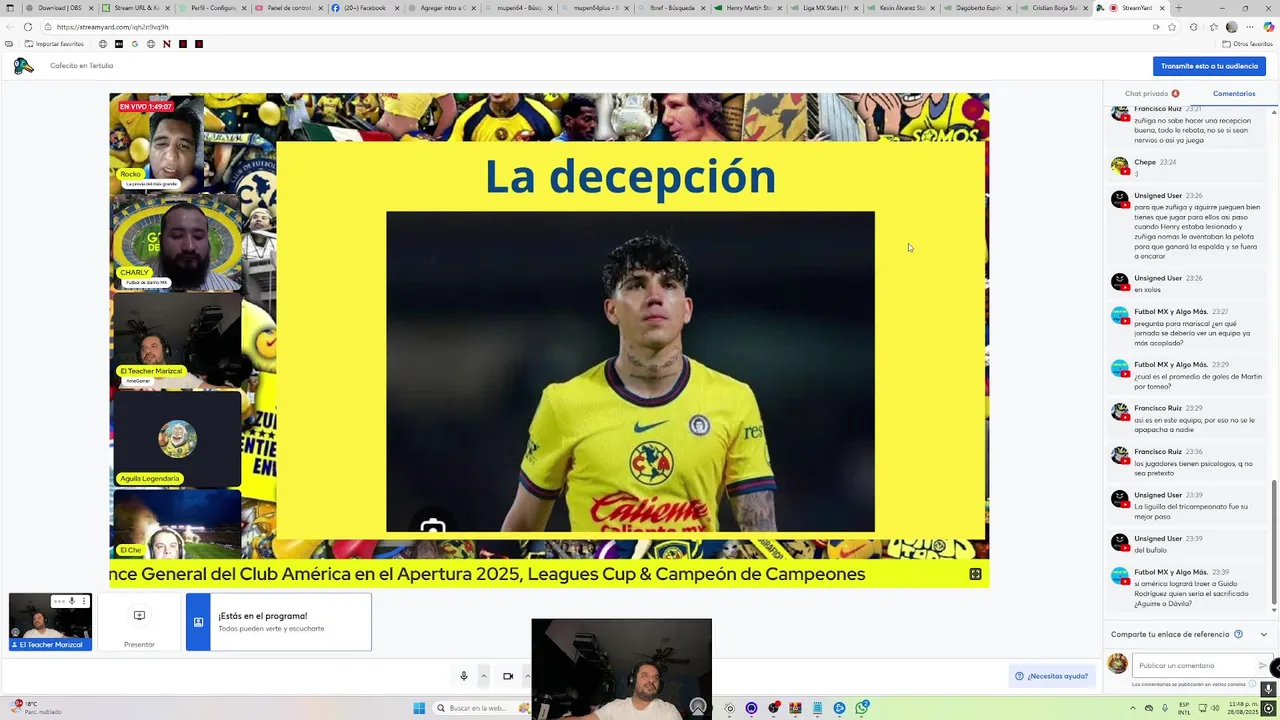
Task: Open WhatsApp from the taskbar
Action: pyautogui.click(x=862, y=708)
